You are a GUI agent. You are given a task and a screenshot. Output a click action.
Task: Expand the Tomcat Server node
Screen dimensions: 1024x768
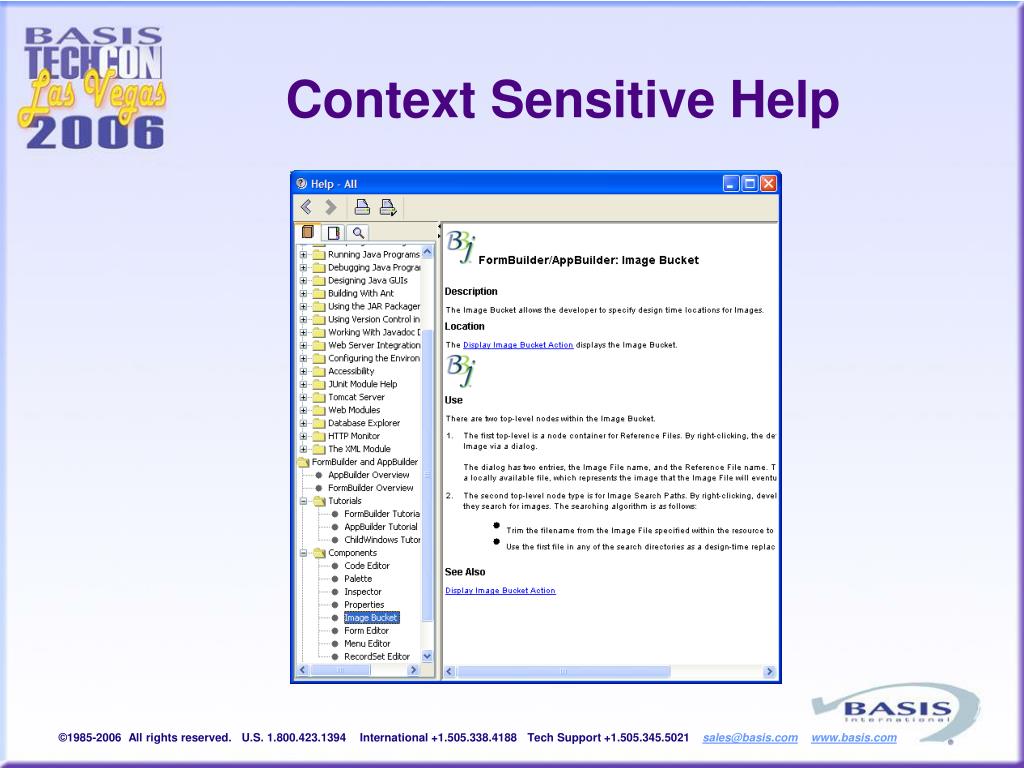pyautogui.click(x=303, y=397)
